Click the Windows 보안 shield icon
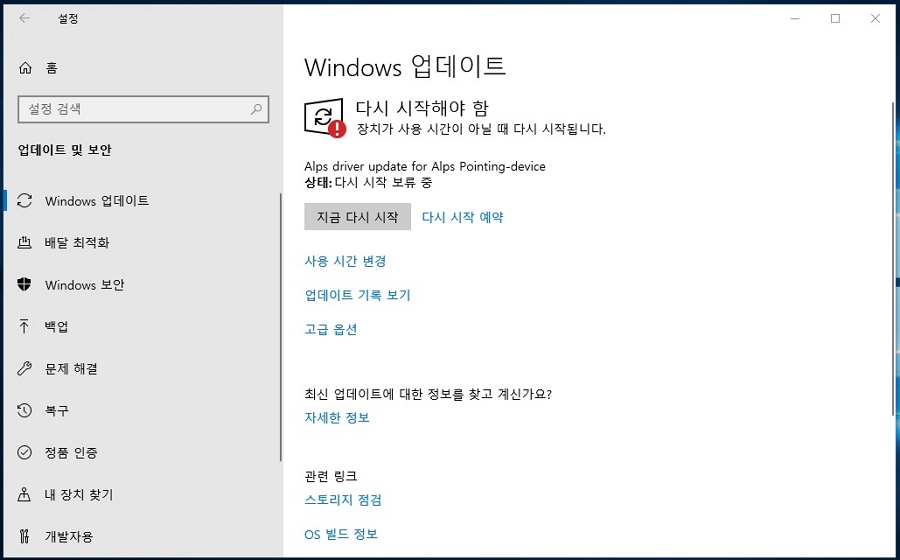This screenshot has height=560, width=900. tap(24, 285)
